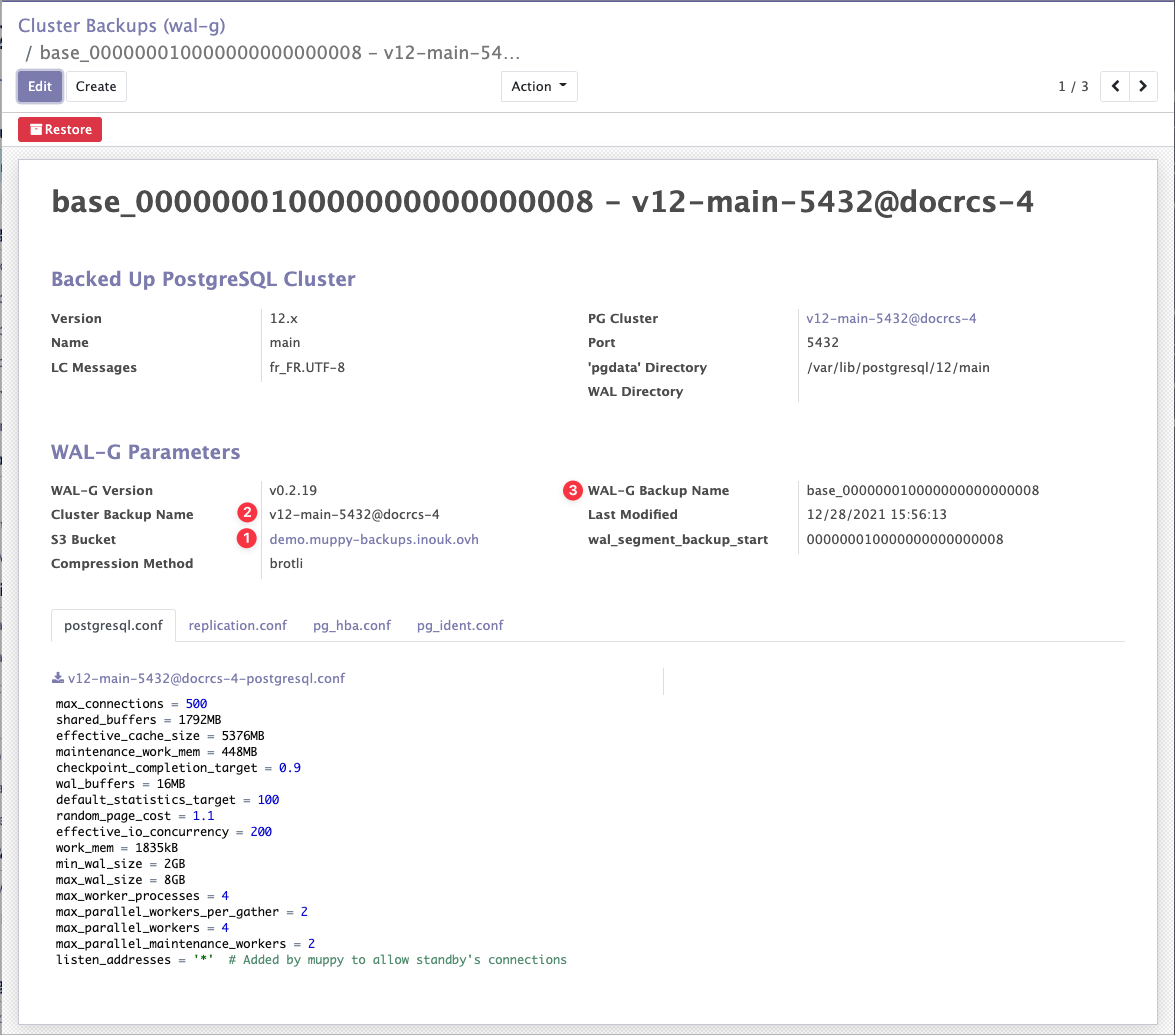Image resolution: width=1175 pixels, height=1035 pixels.
Task: Go to Cluster Backups (wal-g) breadcrumb
Action: (121, 26)
